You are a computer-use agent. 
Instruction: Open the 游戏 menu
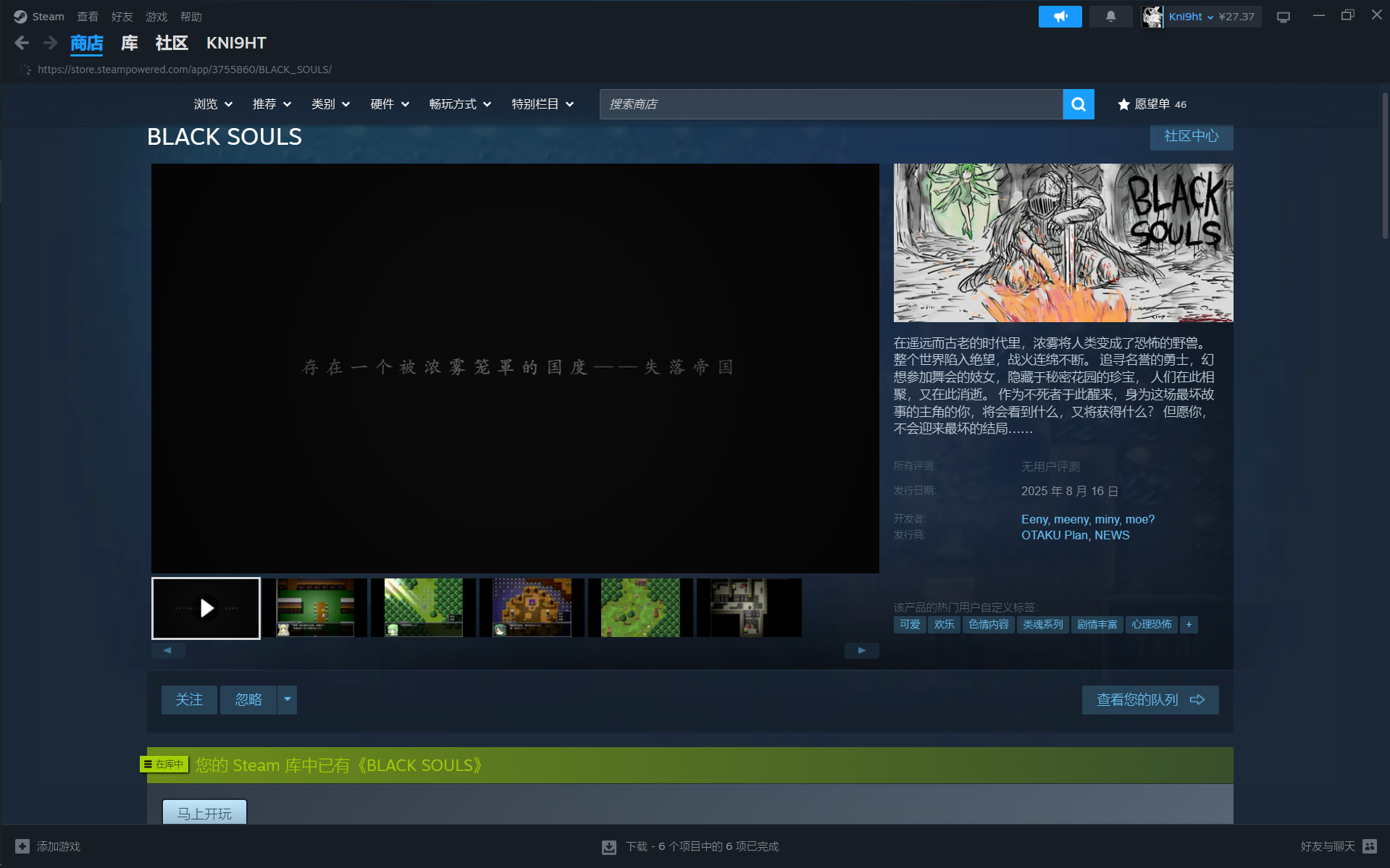point(156,17)
